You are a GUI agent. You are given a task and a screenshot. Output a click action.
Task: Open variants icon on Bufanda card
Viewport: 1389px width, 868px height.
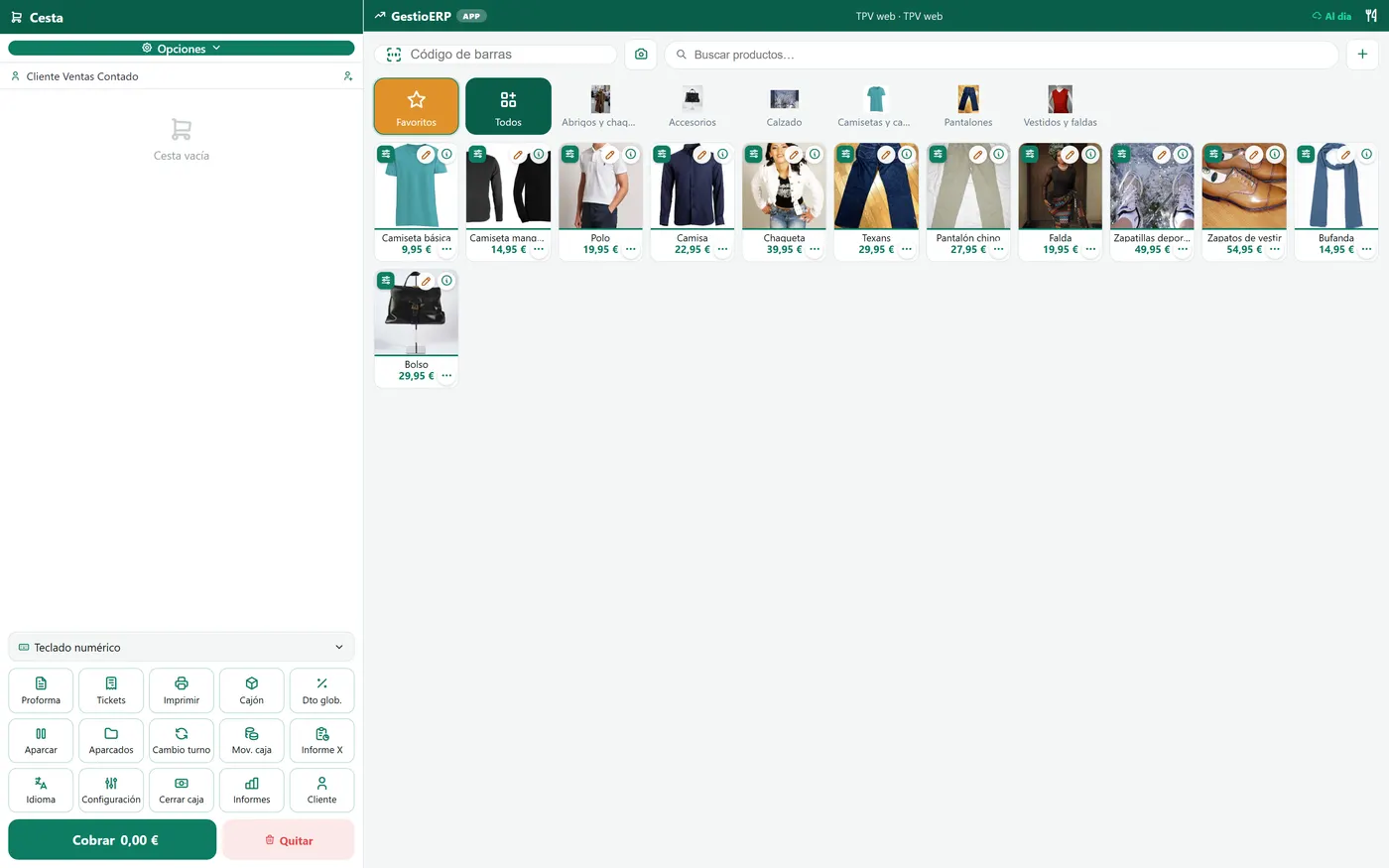coord(1306,154)
